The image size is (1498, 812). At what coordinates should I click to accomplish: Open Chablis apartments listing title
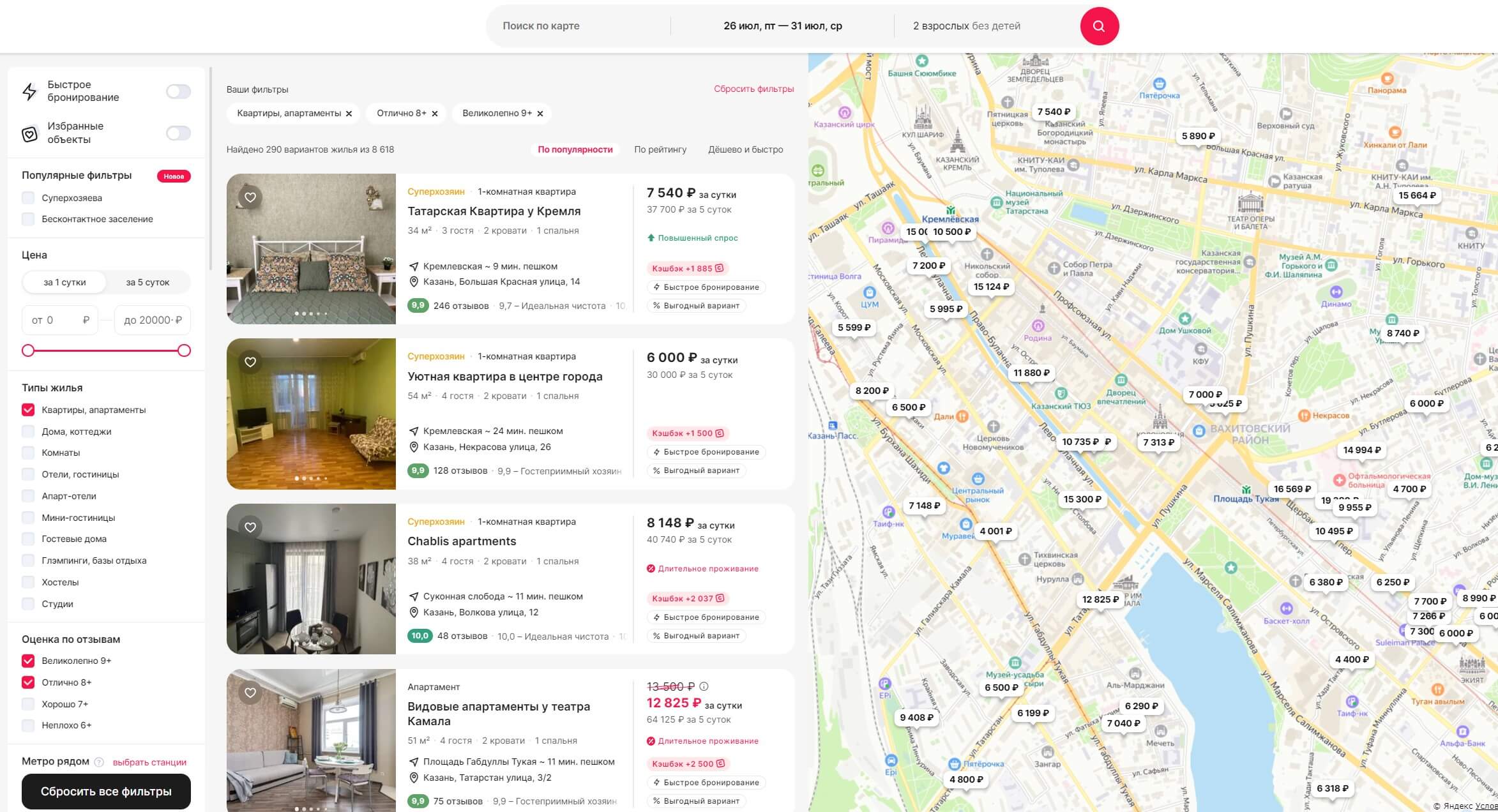pos(462,541)
